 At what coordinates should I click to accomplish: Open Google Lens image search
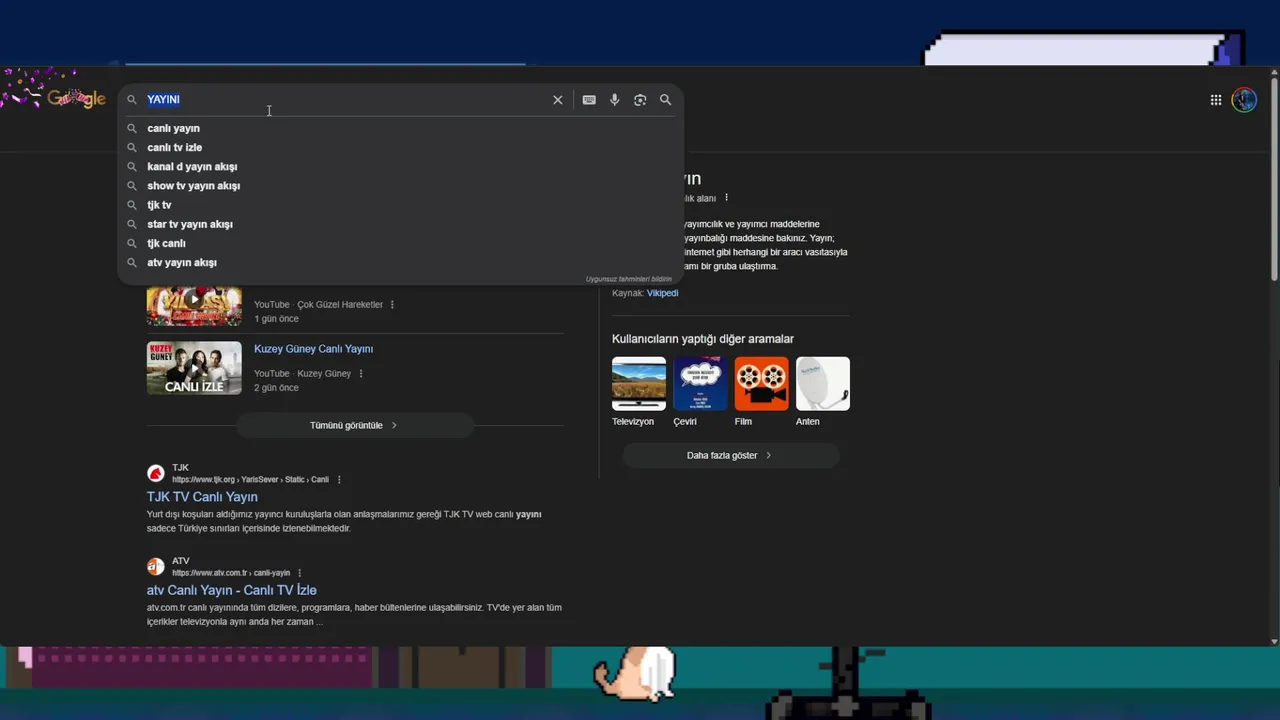pyautogui.click(x=640, y=100)
